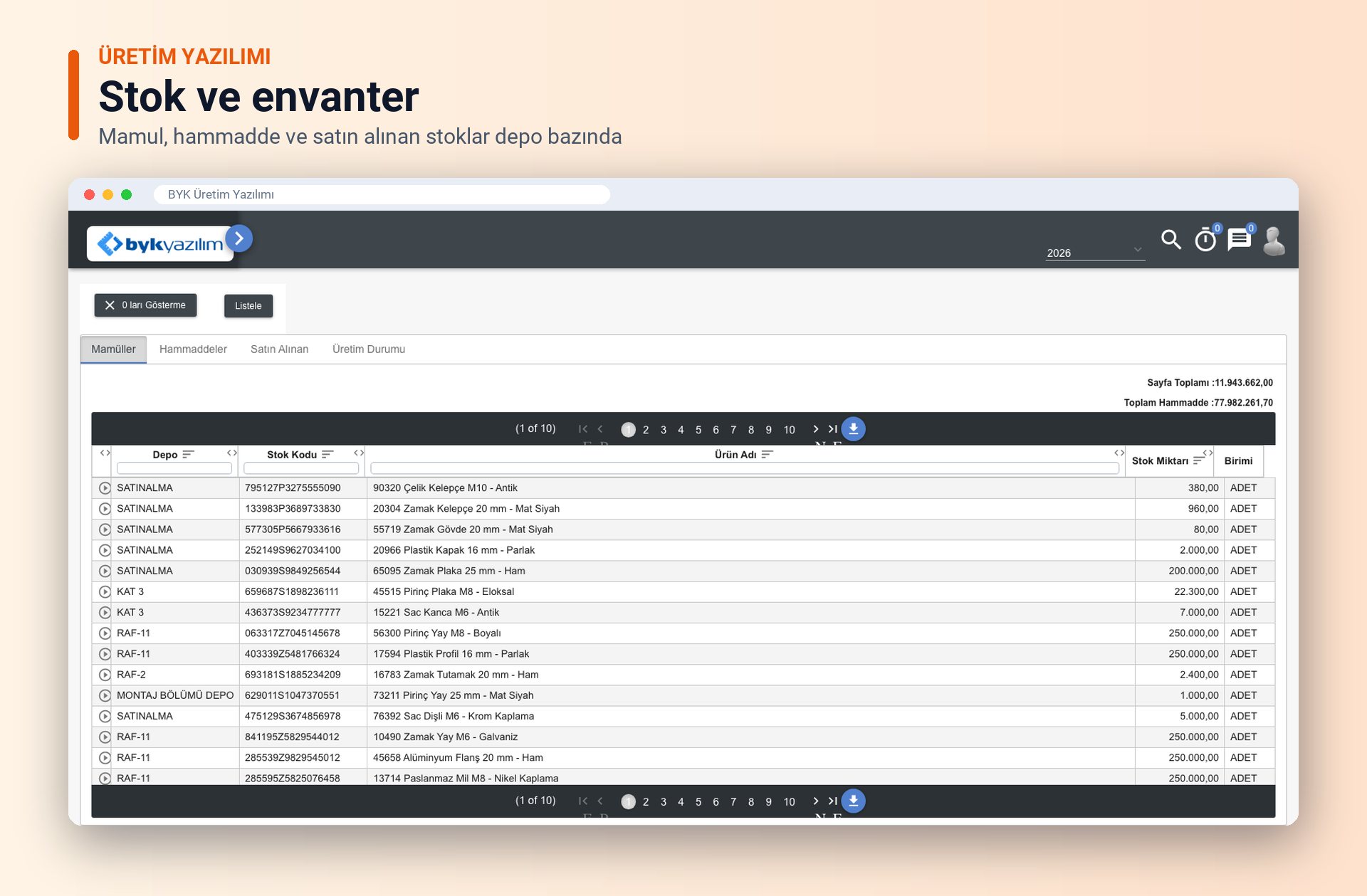
Task: Expand row 795127P3275555090 details
Action: (x=105, y=487)
